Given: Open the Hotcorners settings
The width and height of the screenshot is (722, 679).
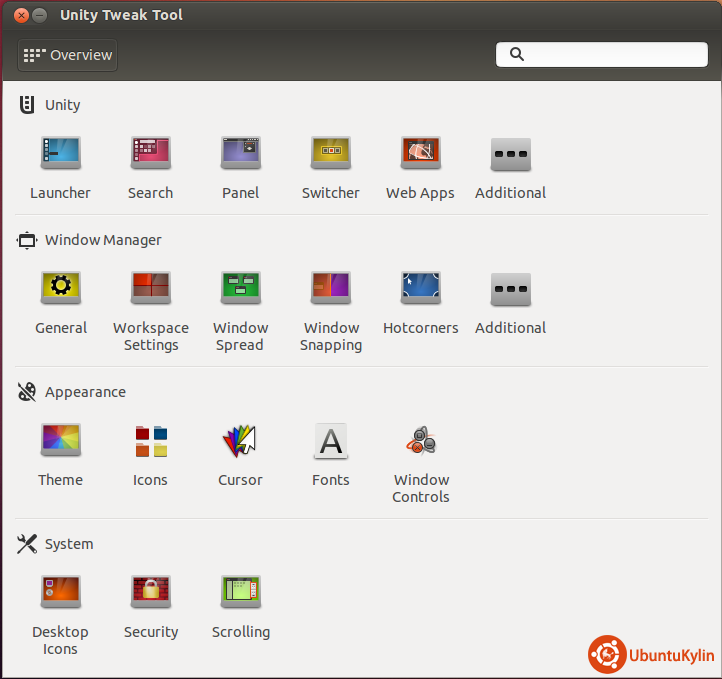Looking at the screenshot, I should (x=420, y=289).
